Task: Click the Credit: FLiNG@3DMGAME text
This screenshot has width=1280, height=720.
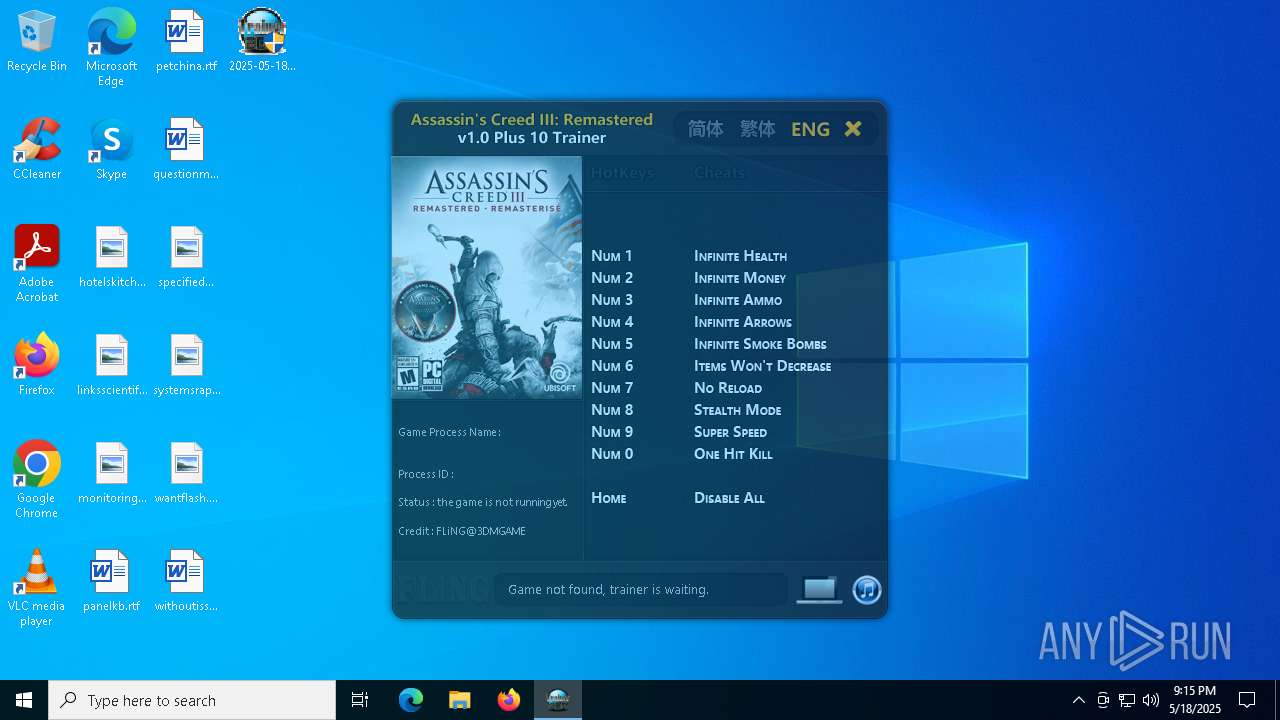Action: pyautogui.click(x=462, y=531)
